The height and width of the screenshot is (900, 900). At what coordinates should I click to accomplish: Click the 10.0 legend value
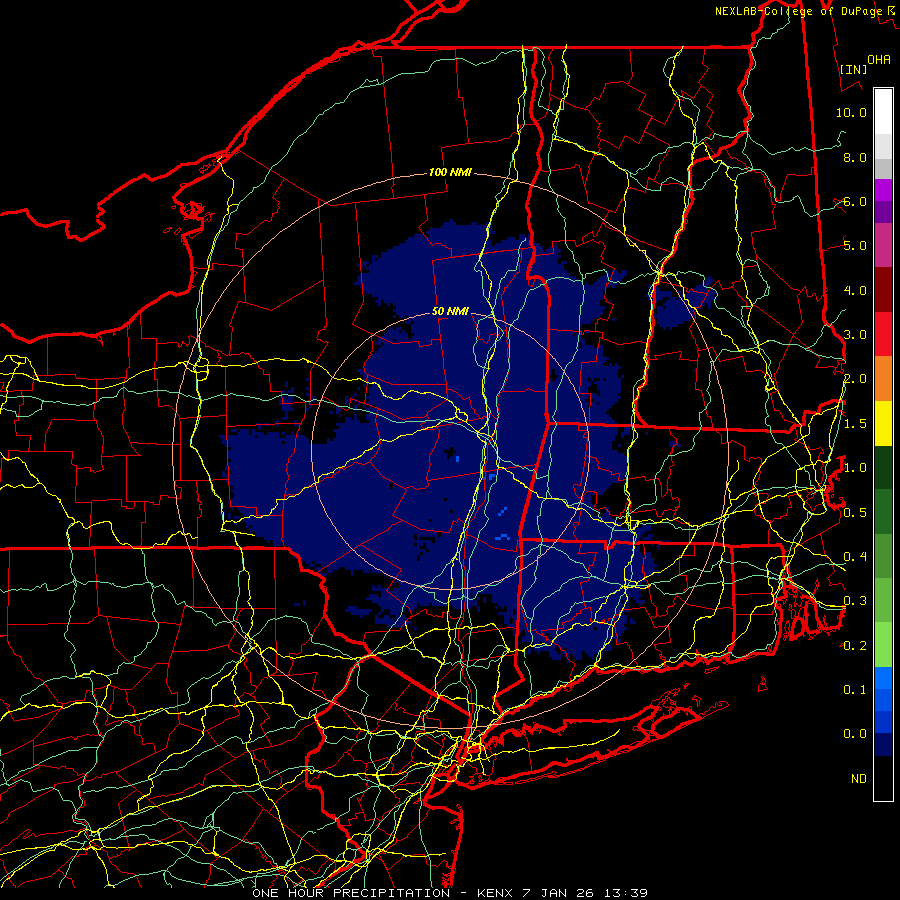[x=851, y=112]
